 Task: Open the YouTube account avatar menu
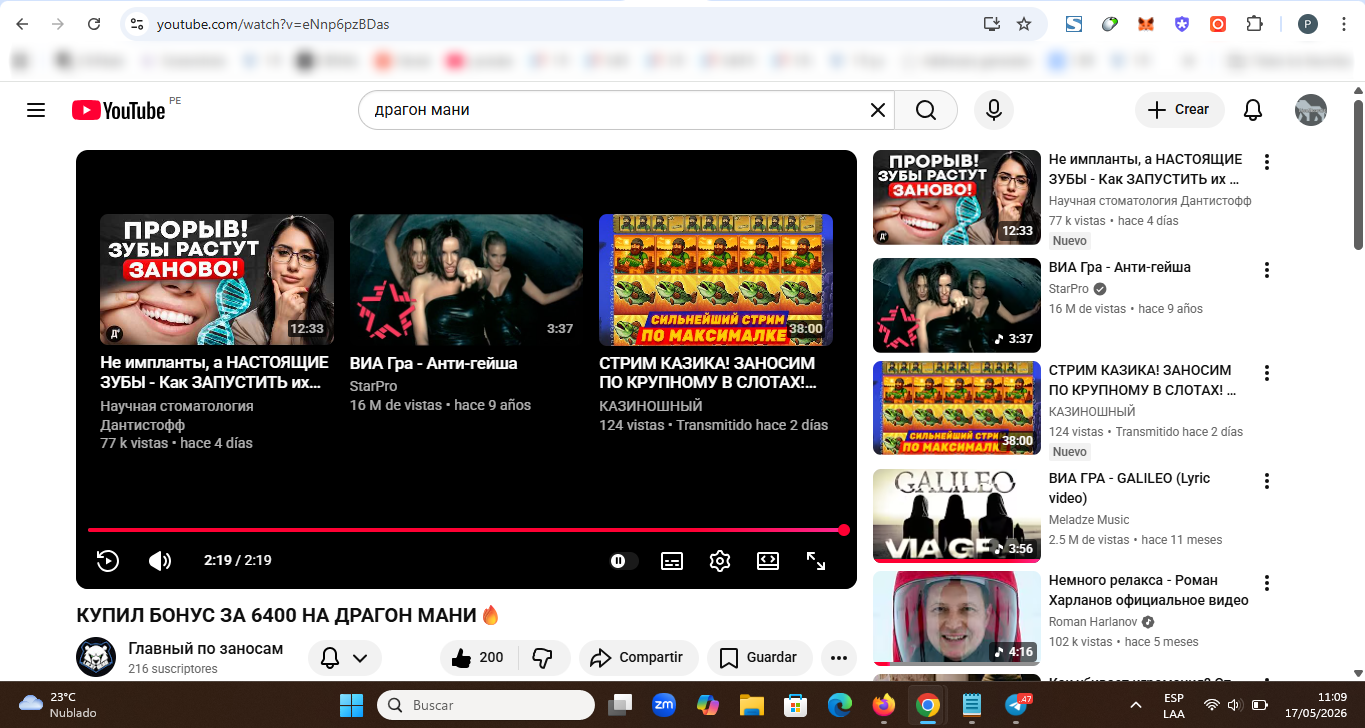click(x=1311, y=110)
